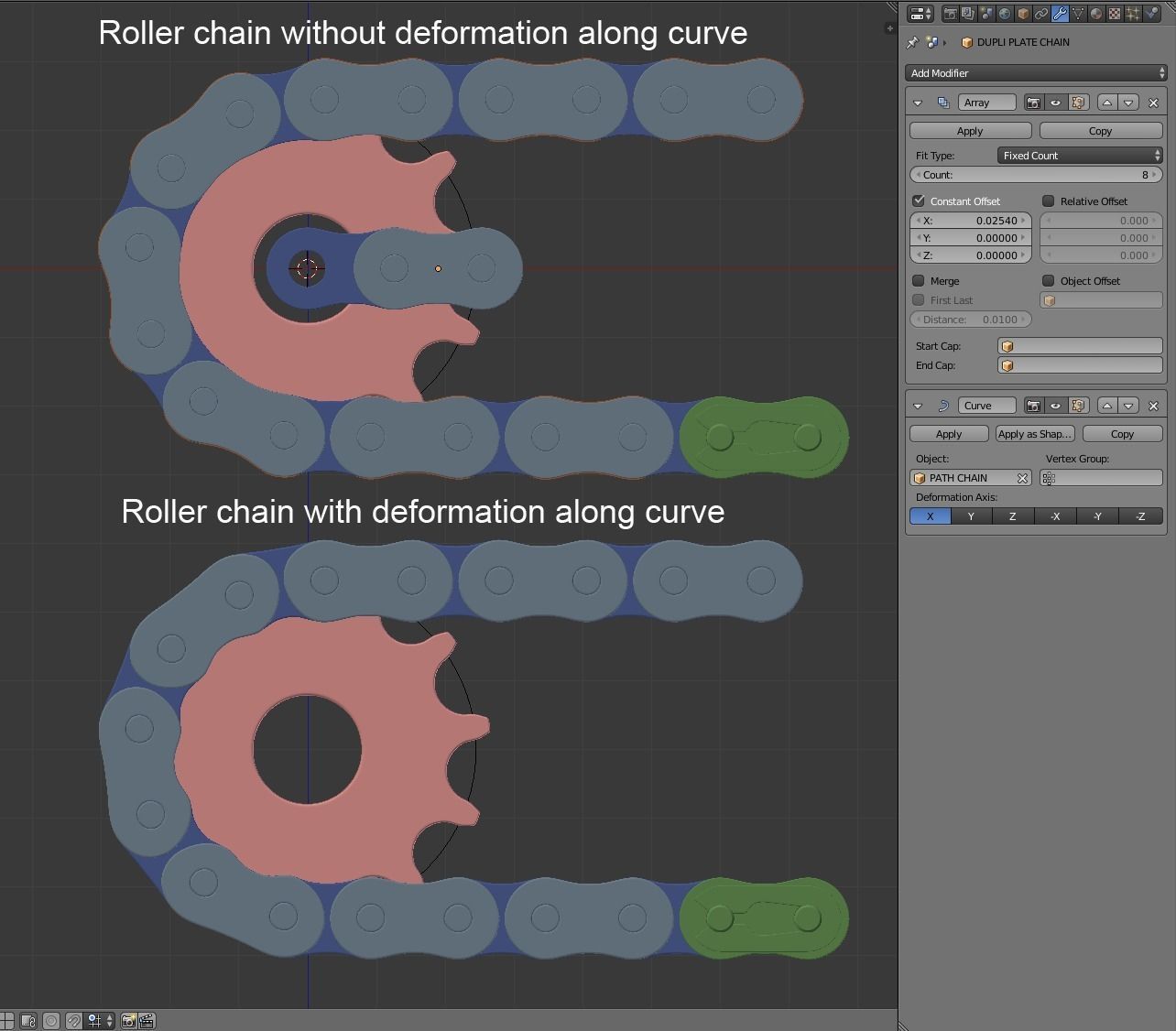The height and width of the screenshot is (1031, 1176).
Task: Remove the Array modifier
Action: tap(1153, 103)
